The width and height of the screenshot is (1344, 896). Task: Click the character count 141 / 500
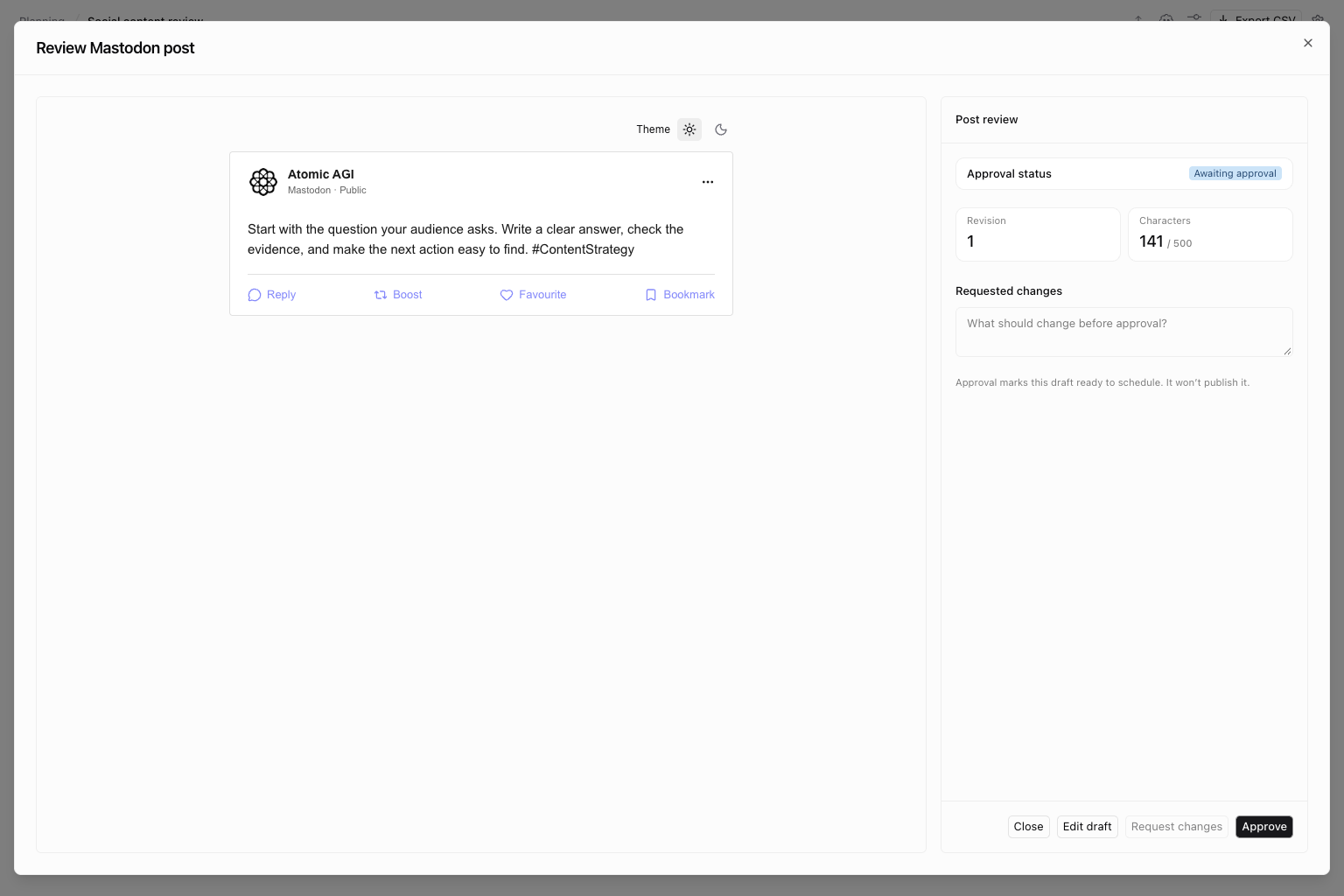[x=1165, y=241]
